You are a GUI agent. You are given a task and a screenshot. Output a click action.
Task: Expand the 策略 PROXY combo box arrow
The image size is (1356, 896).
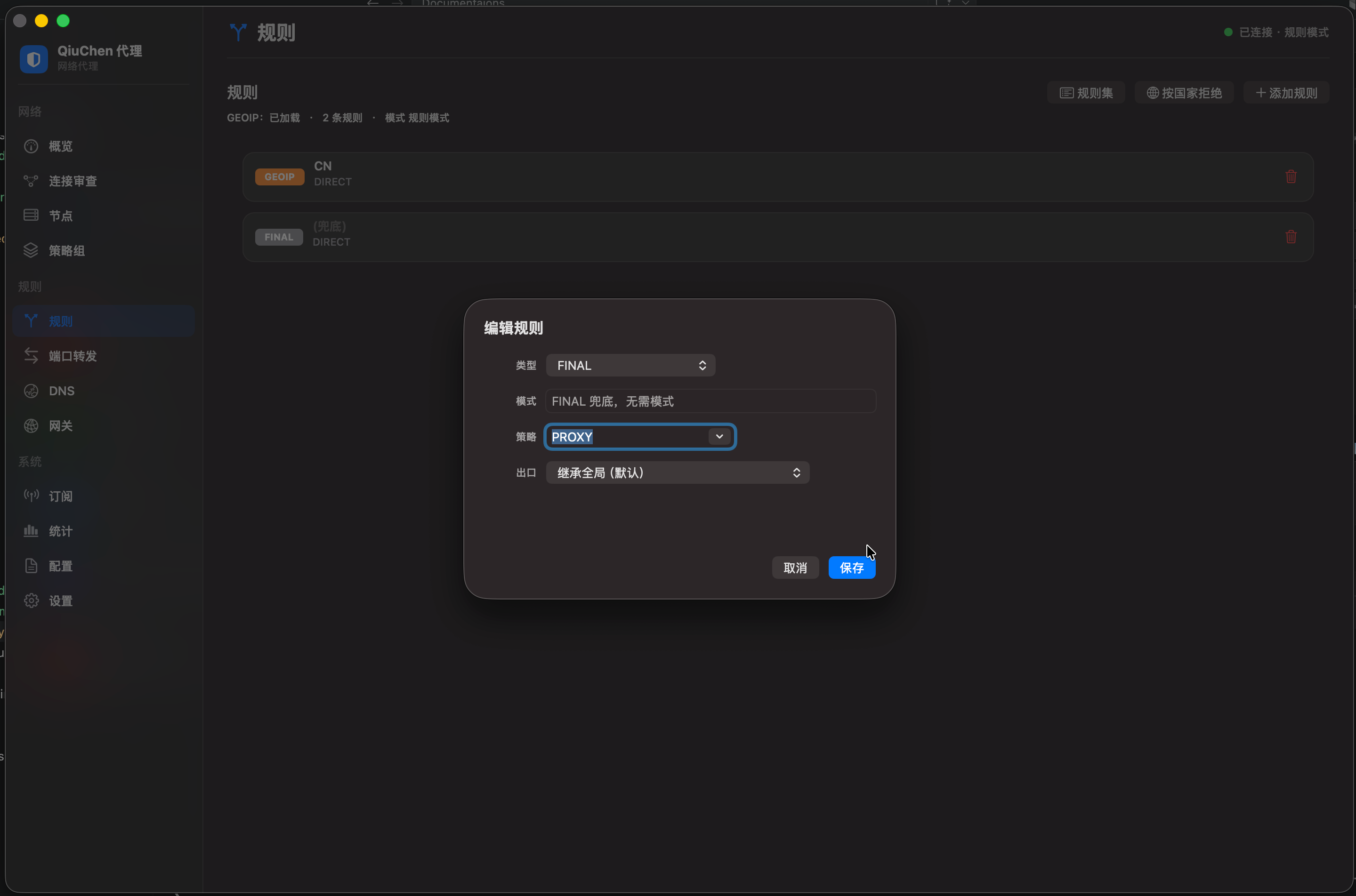click(719, 437)
